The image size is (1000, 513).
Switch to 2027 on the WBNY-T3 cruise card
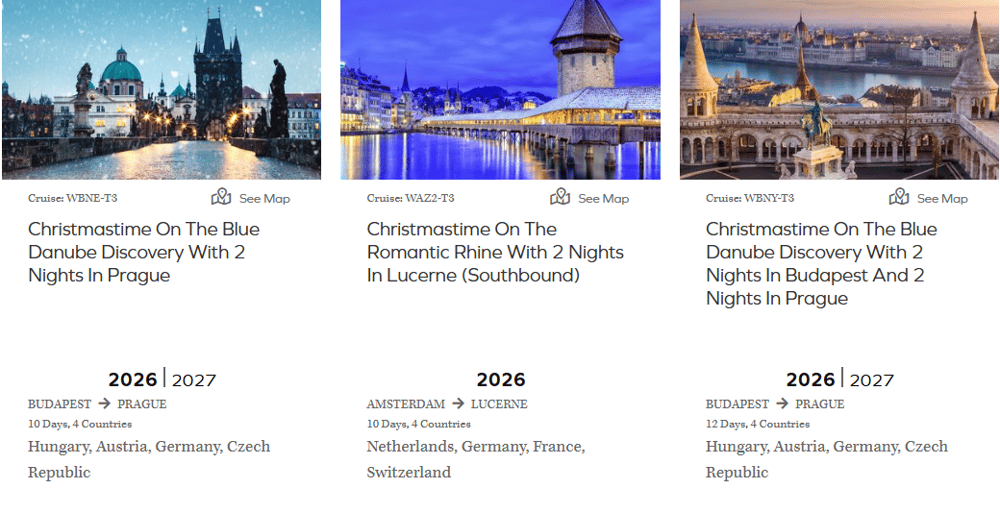click(x=872, y=380)
